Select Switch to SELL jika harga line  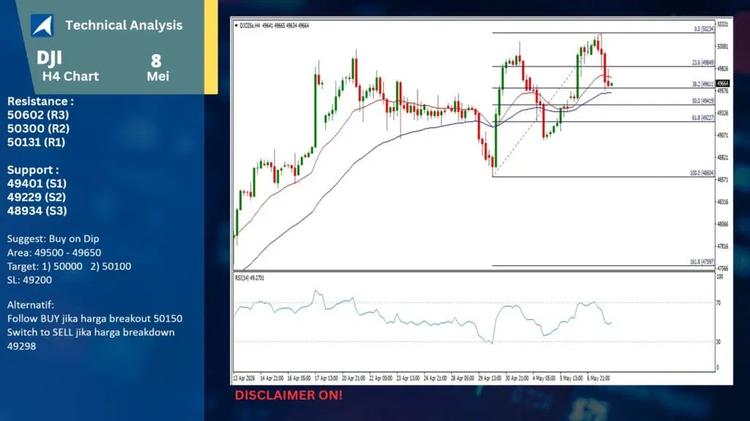91,332
